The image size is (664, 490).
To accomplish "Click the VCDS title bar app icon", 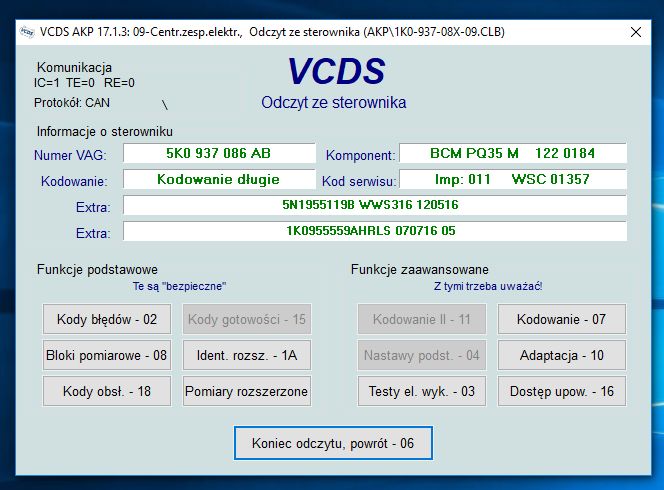I will pyautogui.click(x=25, y=32).
